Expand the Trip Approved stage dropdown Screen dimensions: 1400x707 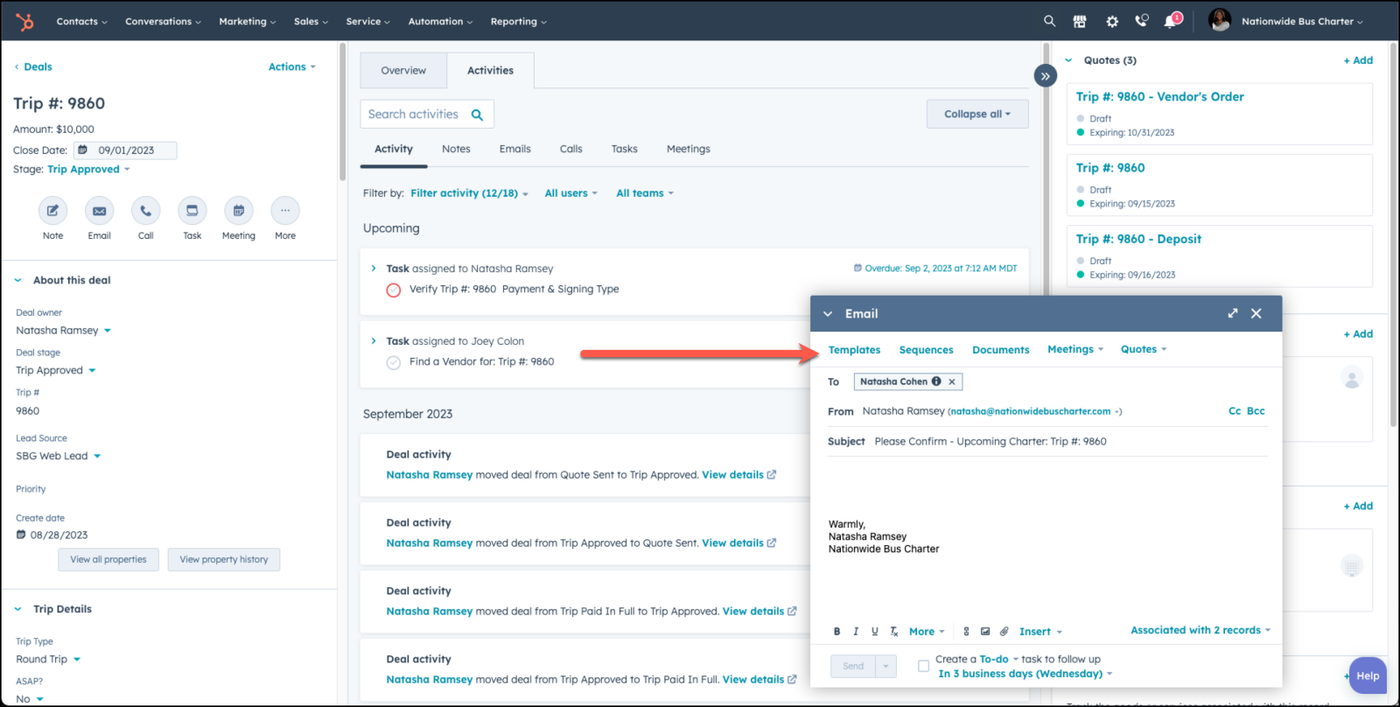point(88,170)
